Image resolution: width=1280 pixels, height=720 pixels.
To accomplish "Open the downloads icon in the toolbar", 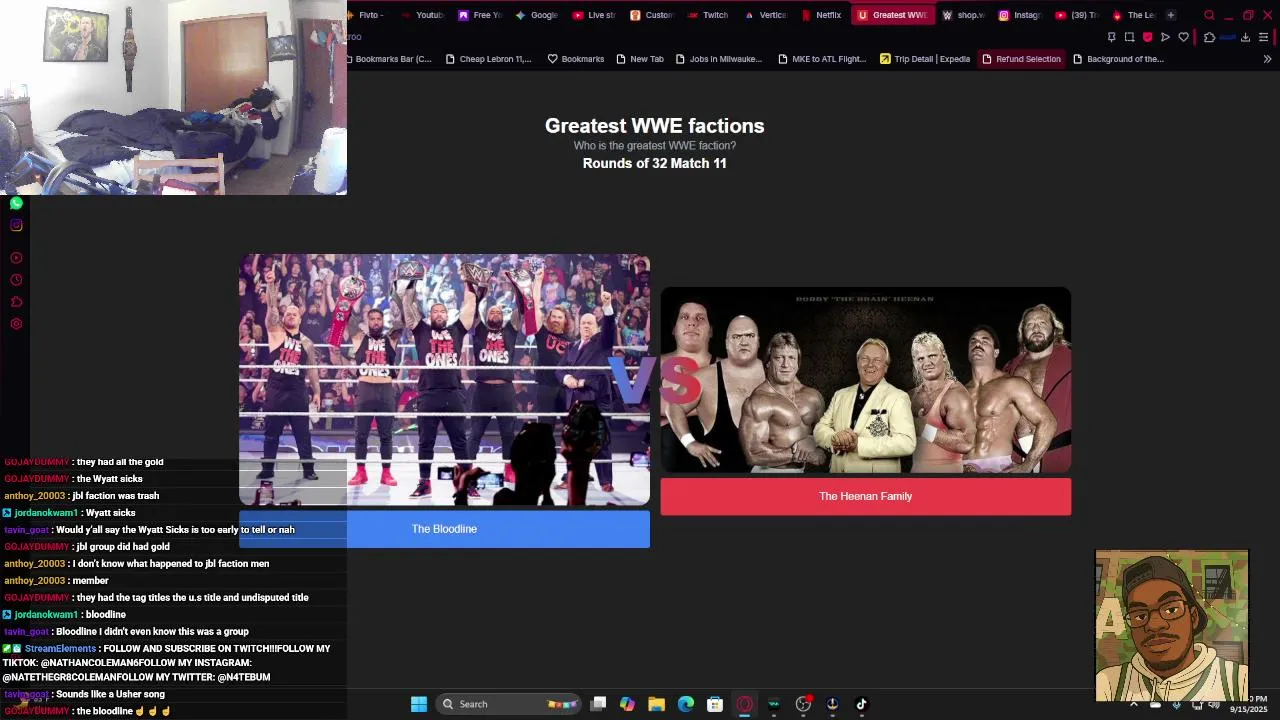I will tap(1245, 37).
